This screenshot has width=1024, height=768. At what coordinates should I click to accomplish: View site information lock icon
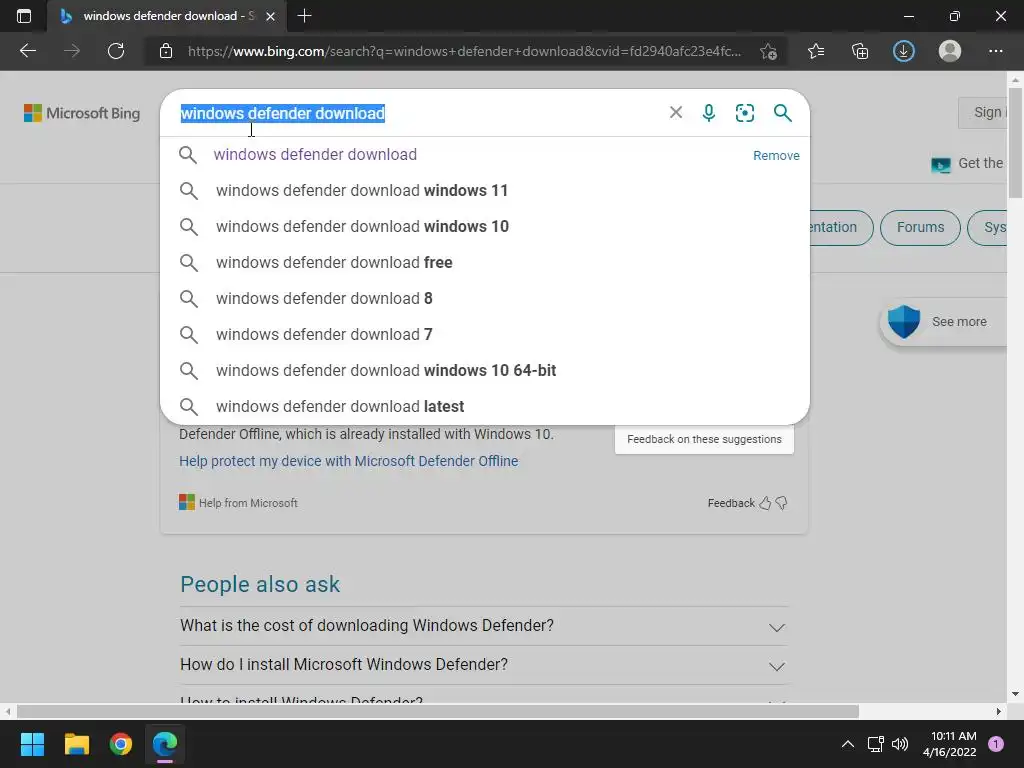[166, 51]
